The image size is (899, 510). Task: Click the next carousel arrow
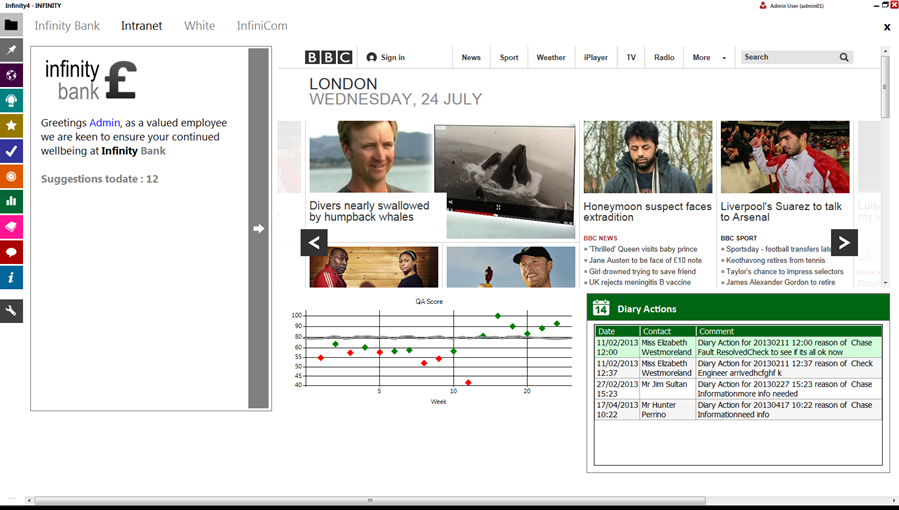(x=845, y=242)
